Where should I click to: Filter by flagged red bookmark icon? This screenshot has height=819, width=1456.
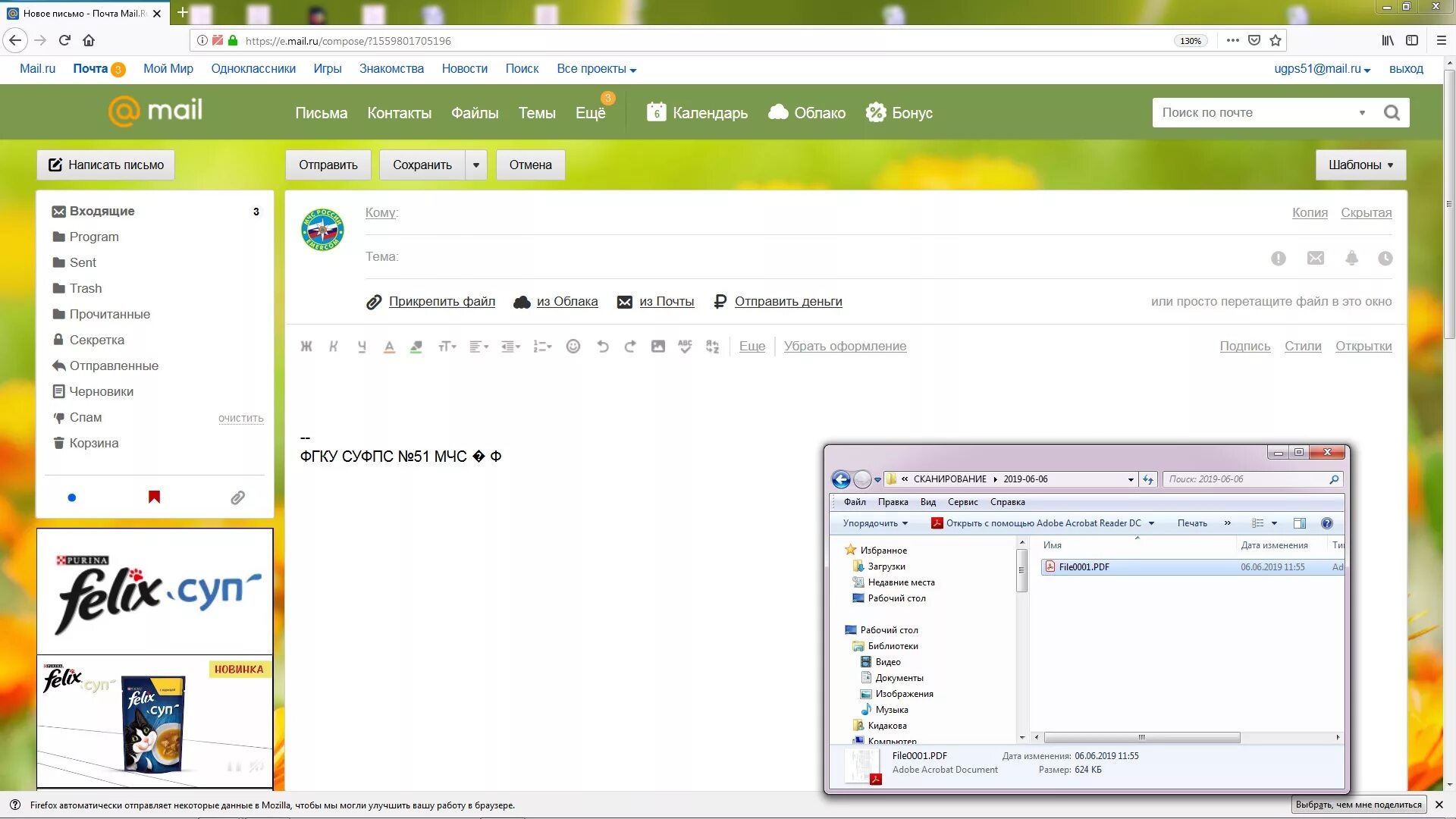154,497
